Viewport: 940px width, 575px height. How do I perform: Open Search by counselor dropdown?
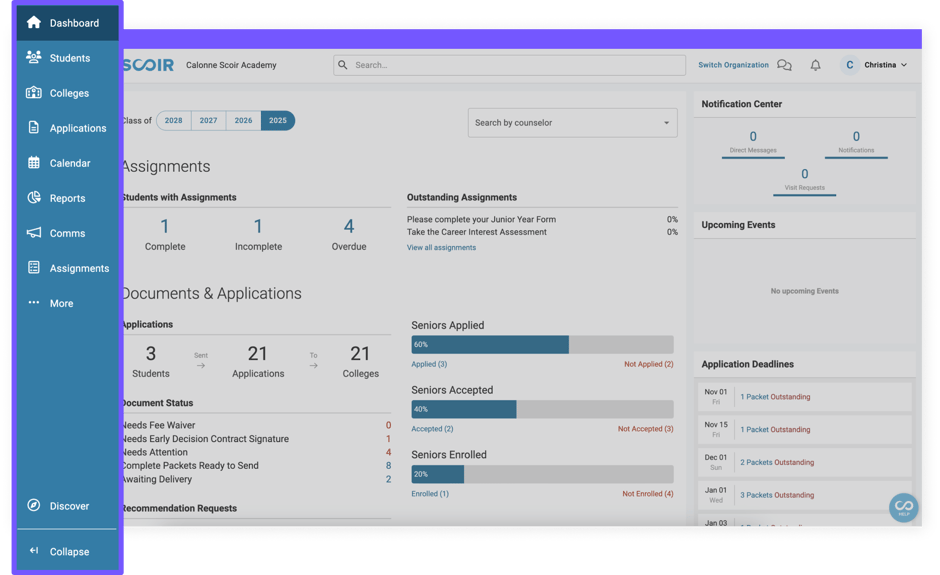click(573, 123)
